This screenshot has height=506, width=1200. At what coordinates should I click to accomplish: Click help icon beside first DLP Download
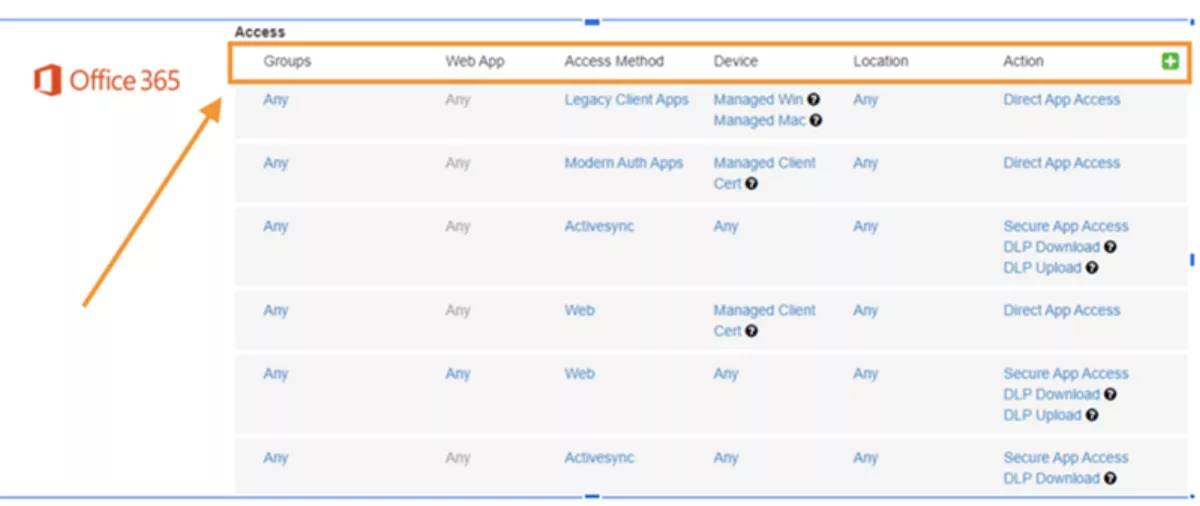(1110, 247)
